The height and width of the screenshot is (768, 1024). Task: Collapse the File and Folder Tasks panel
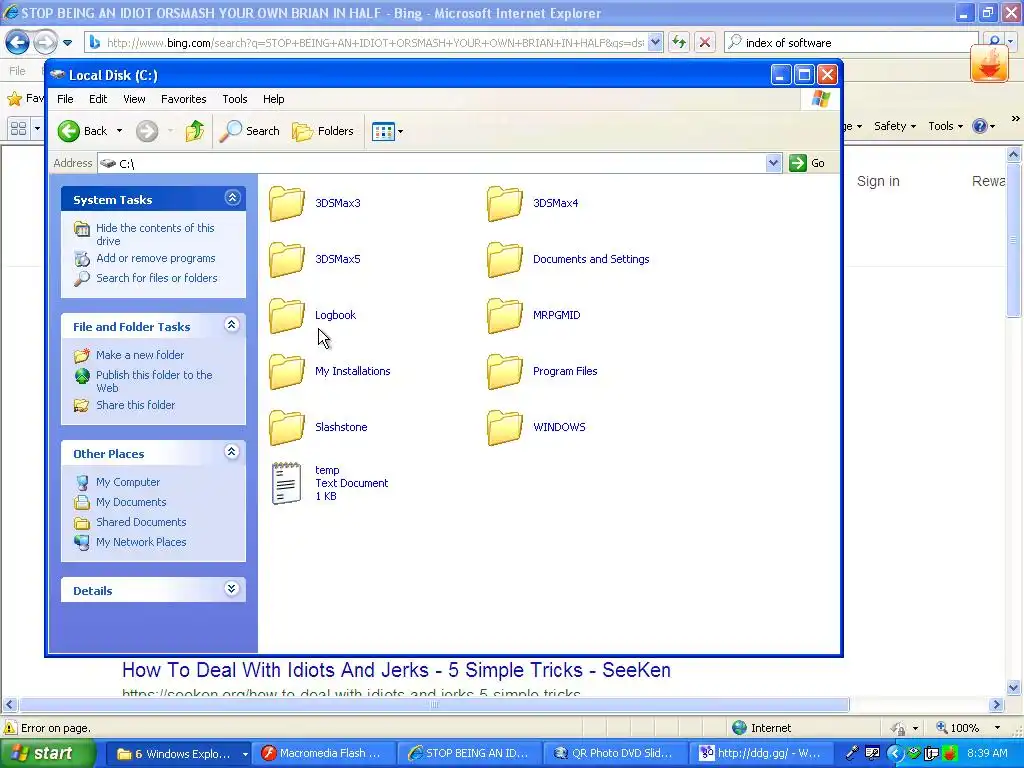[x=232, y=325]
